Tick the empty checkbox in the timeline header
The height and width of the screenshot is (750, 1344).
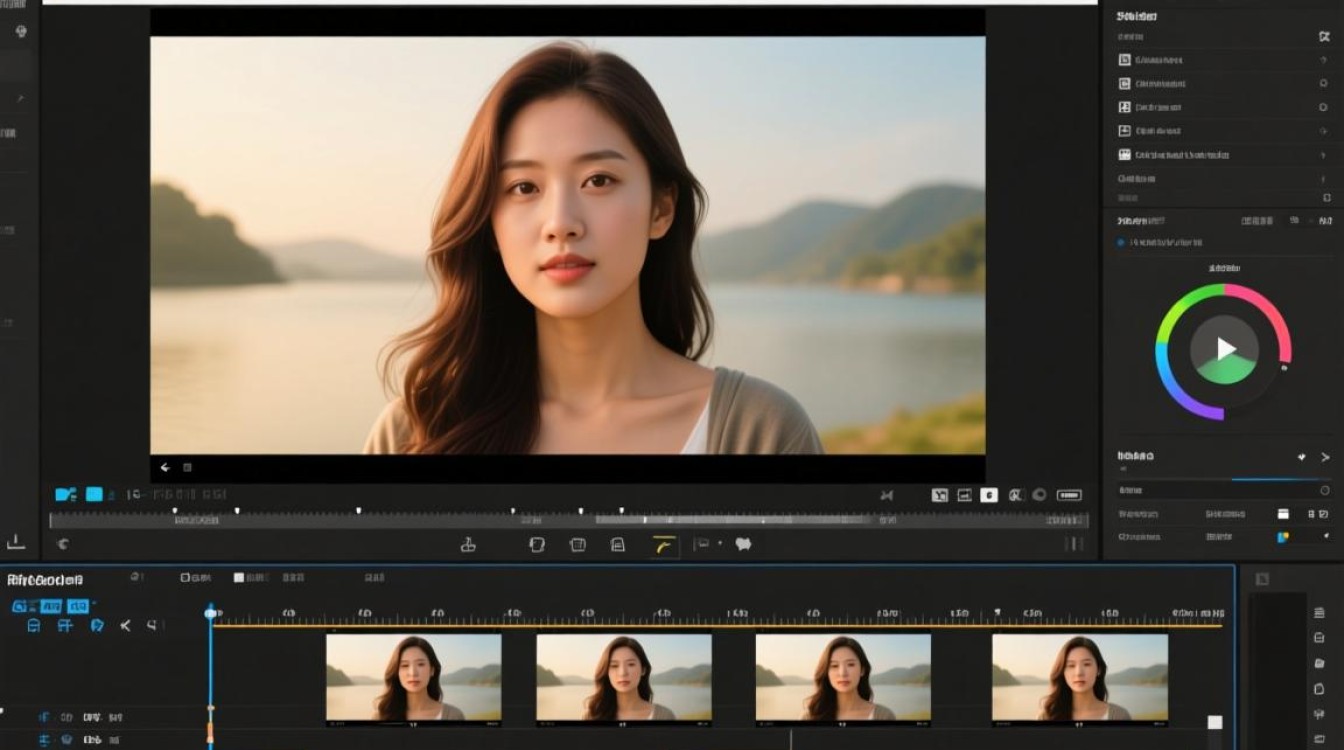[x=185, y=578]
